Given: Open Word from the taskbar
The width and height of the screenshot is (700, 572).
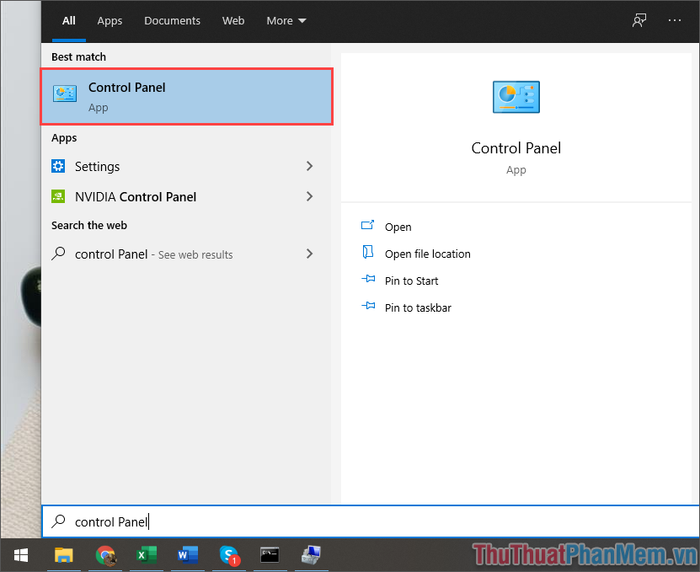Looking at the screenshot, I should click(x=188, y=555).
